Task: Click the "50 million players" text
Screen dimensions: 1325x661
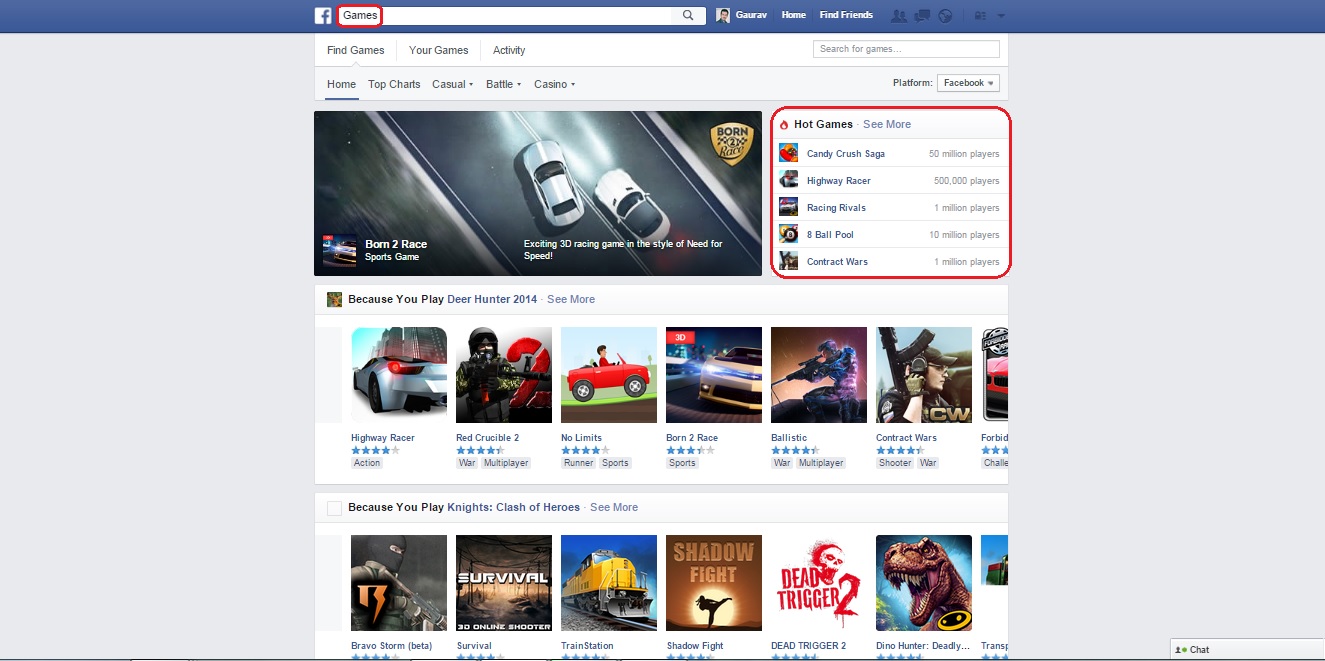Action: [x=964, y=154]
